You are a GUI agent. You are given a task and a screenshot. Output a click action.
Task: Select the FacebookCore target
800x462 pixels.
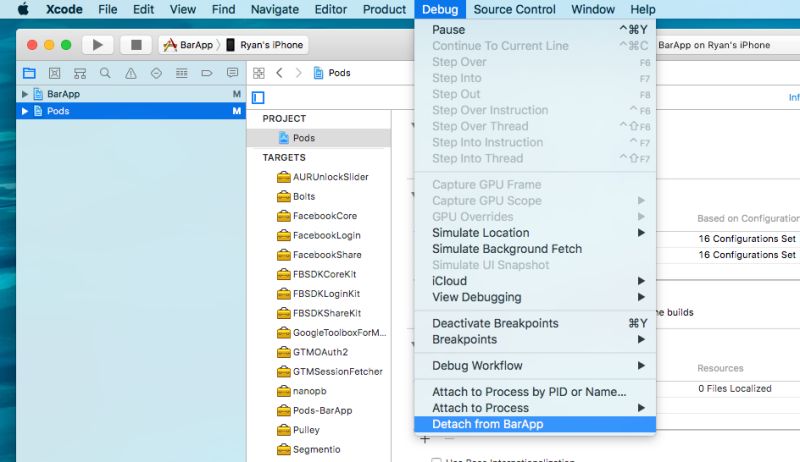pyautogui.click(x=319, y=216)
